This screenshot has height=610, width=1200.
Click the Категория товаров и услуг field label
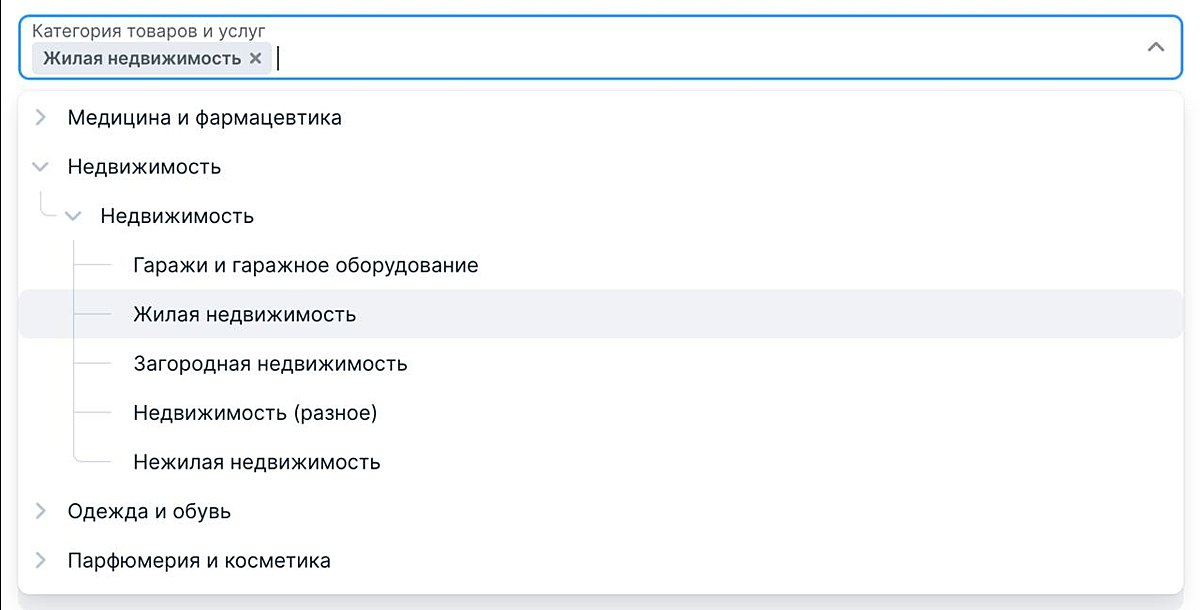(x=148, y=31)
